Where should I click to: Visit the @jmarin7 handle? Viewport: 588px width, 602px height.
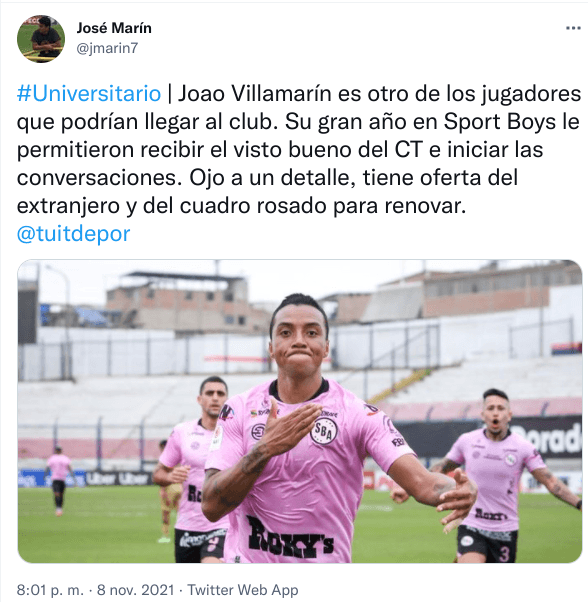[x=107, y=48]
